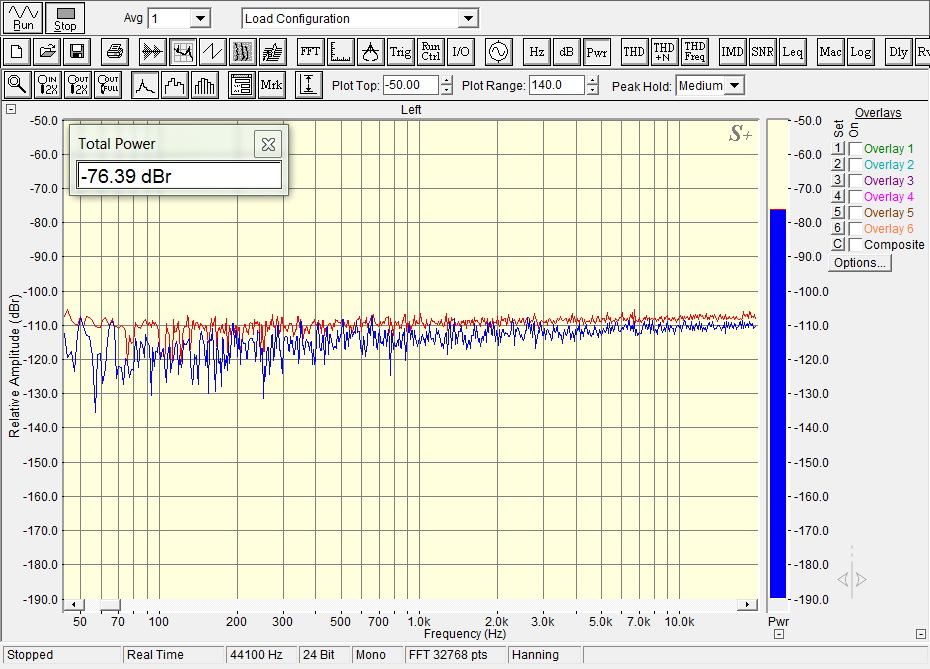930x669 pixels.
Task: Click the Plot Top input field
Action: [x=411, y=86]
